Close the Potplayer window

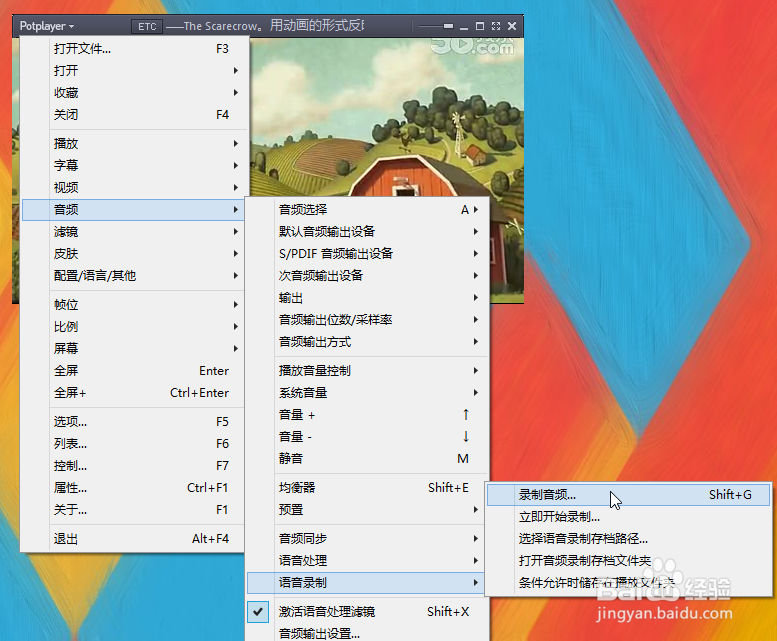512,26
